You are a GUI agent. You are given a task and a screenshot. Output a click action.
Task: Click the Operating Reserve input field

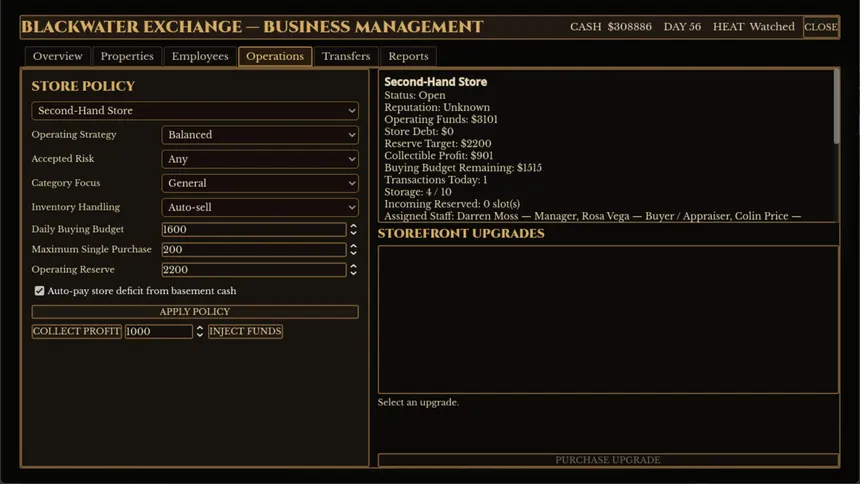[254, 270]
